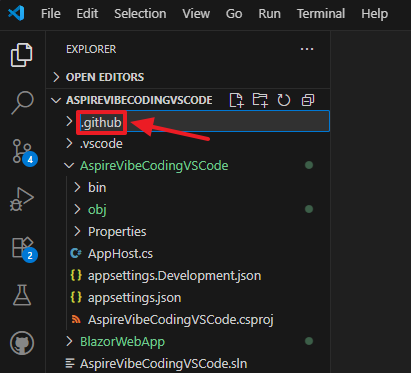Image resolution: width=411 pixels, height=373 pixels.
Task: Open the Explorer more actions ellipsis
Action: (x=307, y=49)
